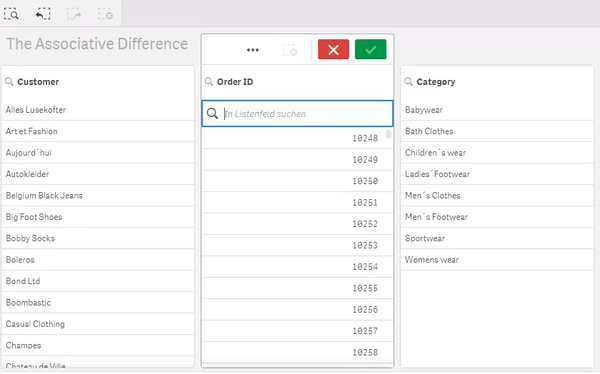Select customer Art et Fashion
Viewport: 600px width, 374px height.
98,131
